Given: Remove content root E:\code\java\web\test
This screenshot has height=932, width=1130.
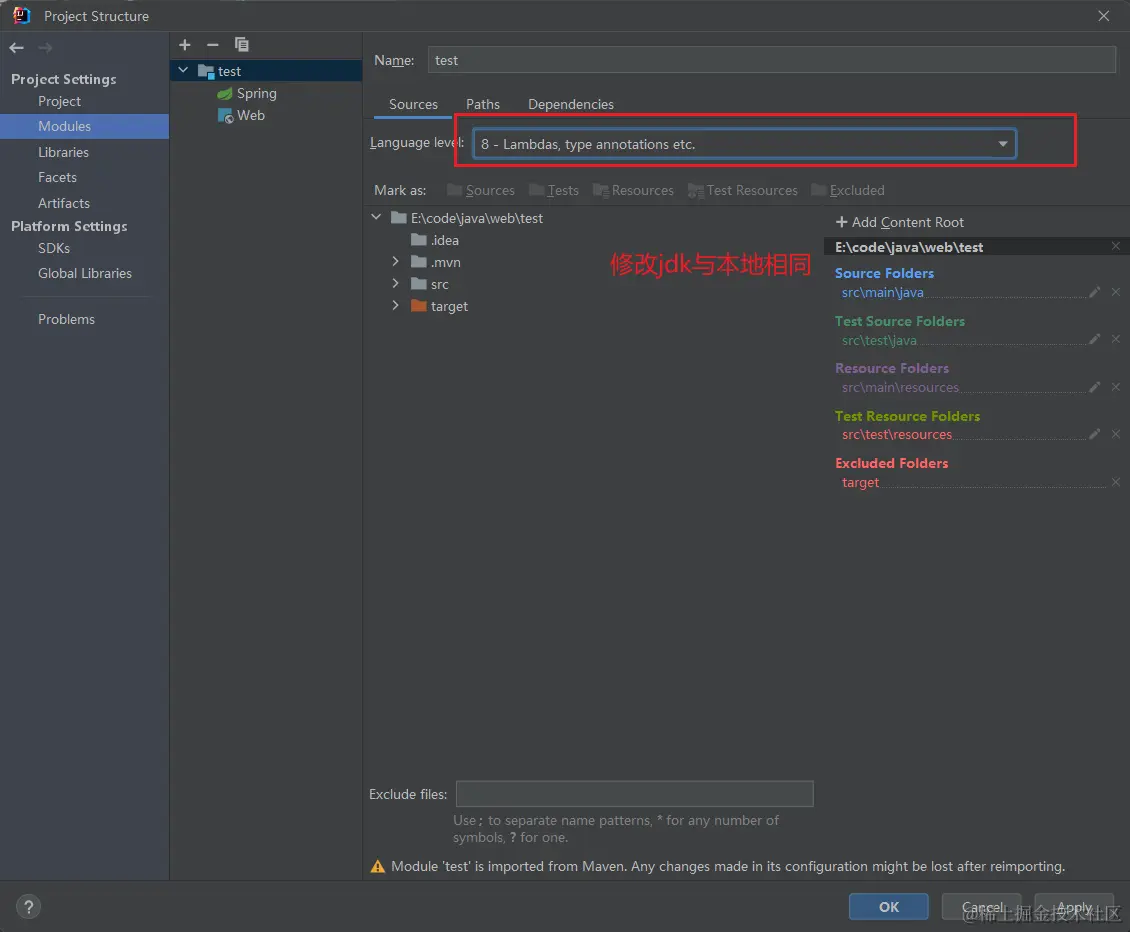Looking at the screenshot, I should click(x=1116, y=246).
